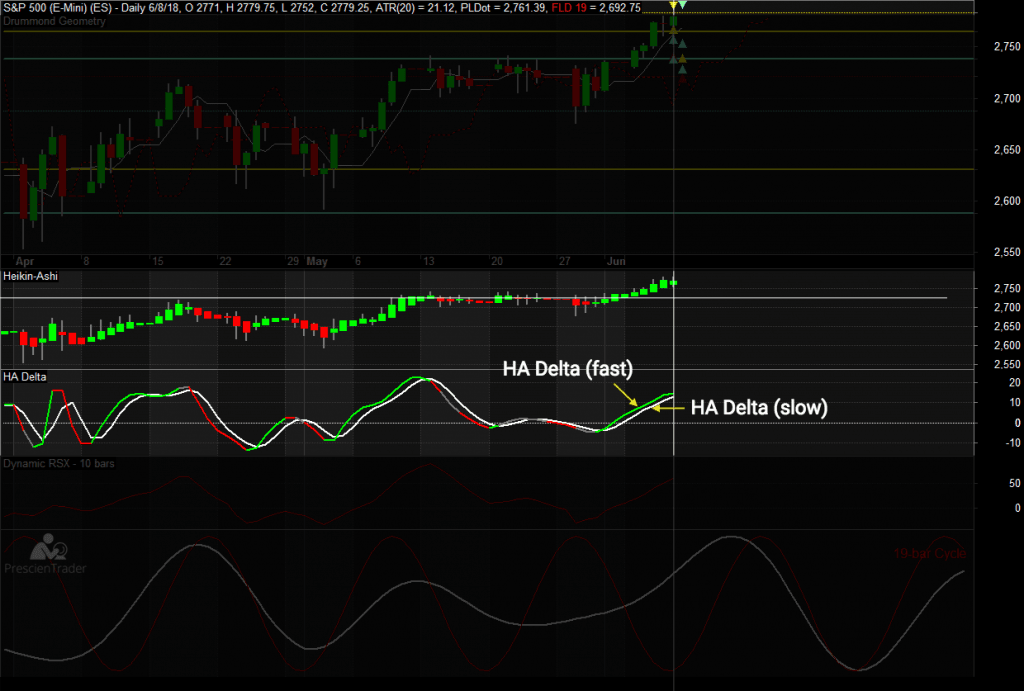Click date 22 on the time axis
The image size is (1024, 691).
pyautogui.click(x=225, y=261)
